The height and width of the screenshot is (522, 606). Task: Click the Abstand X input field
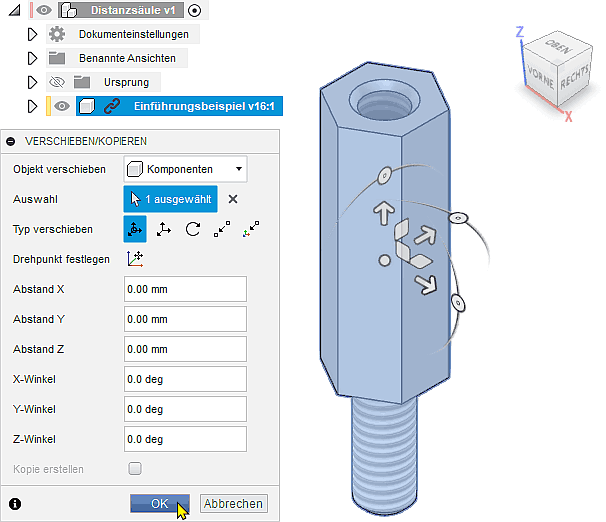click(x=185, y=289)
